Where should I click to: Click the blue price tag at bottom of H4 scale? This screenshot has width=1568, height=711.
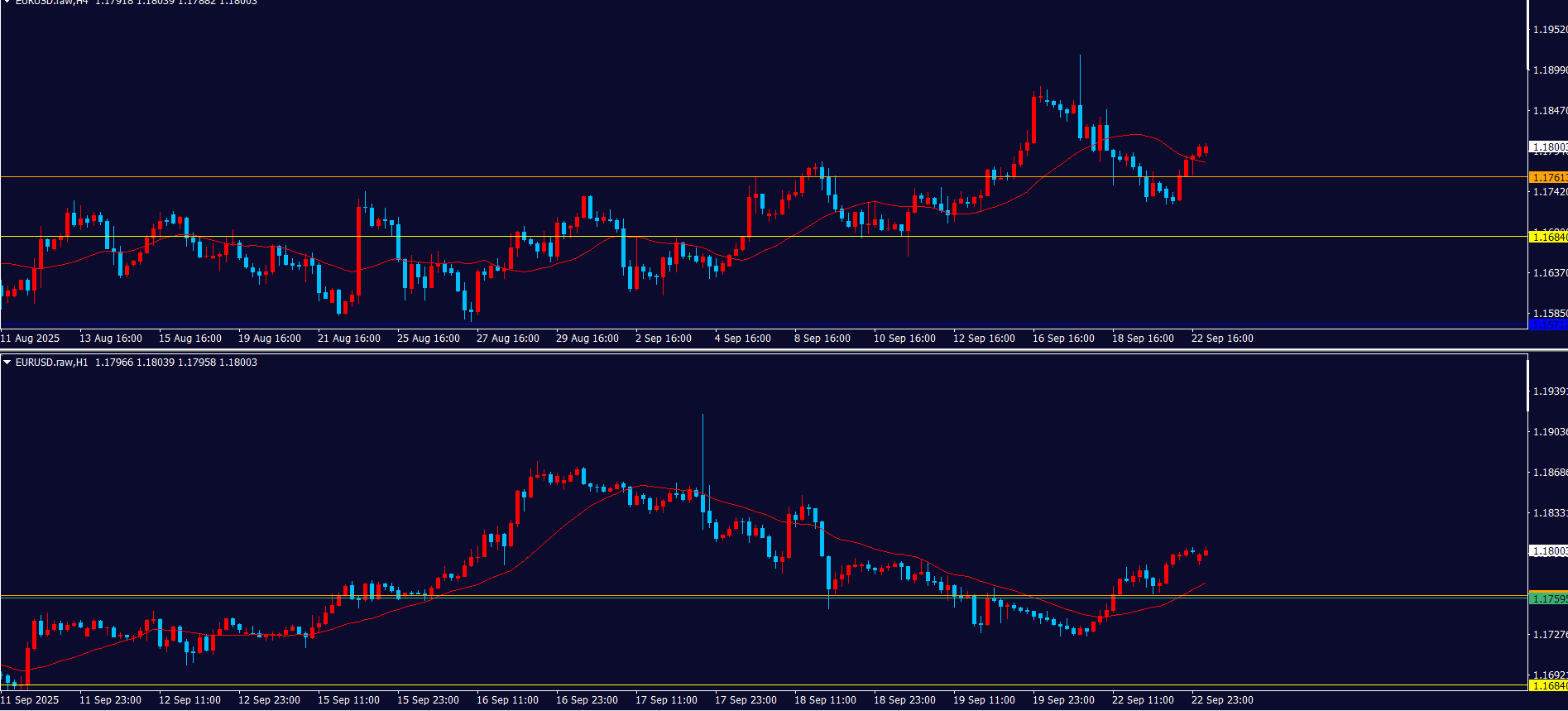point(1547,325)
